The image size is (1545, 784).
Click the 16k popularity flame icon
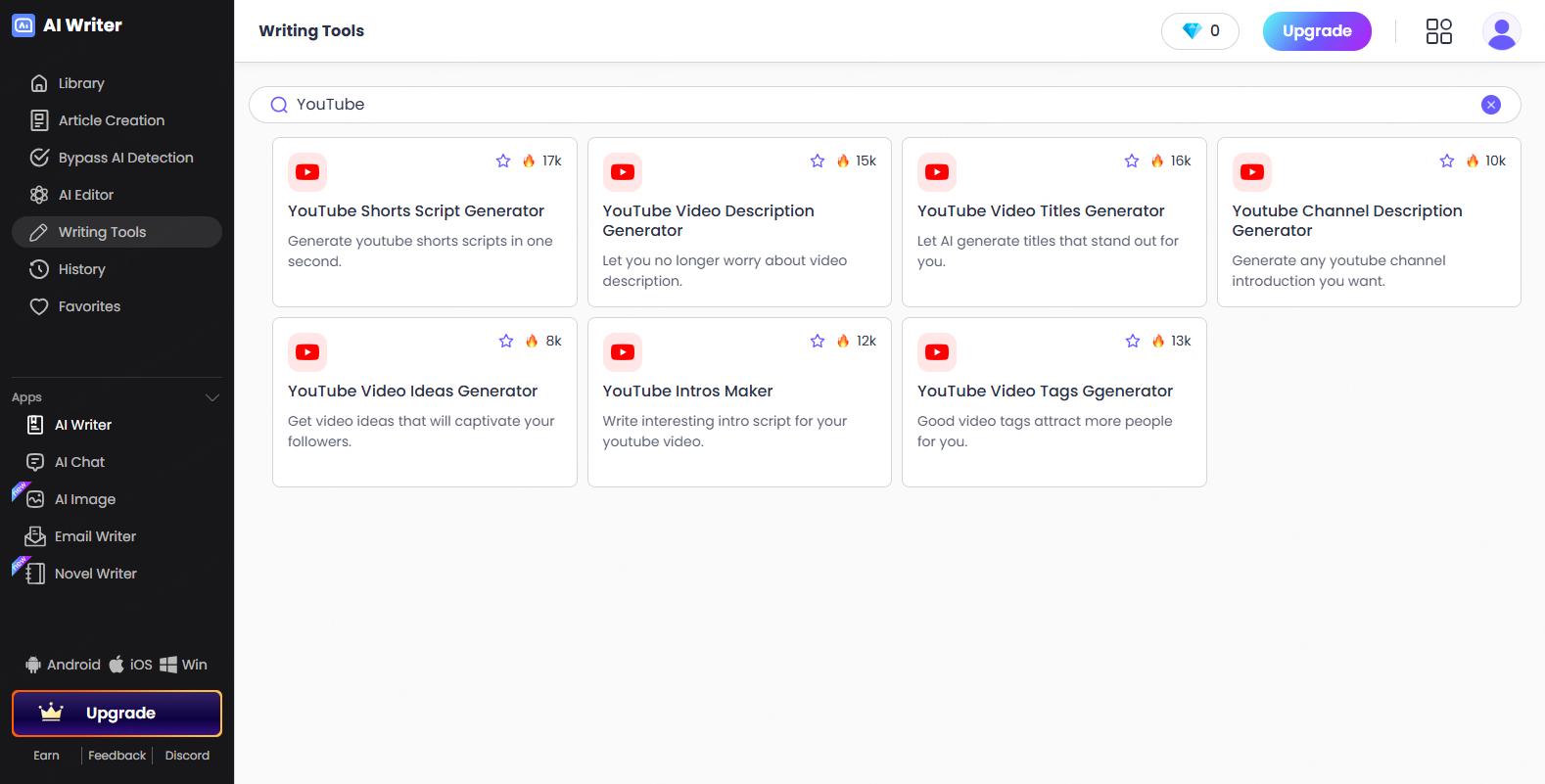tap(1157, 161)
